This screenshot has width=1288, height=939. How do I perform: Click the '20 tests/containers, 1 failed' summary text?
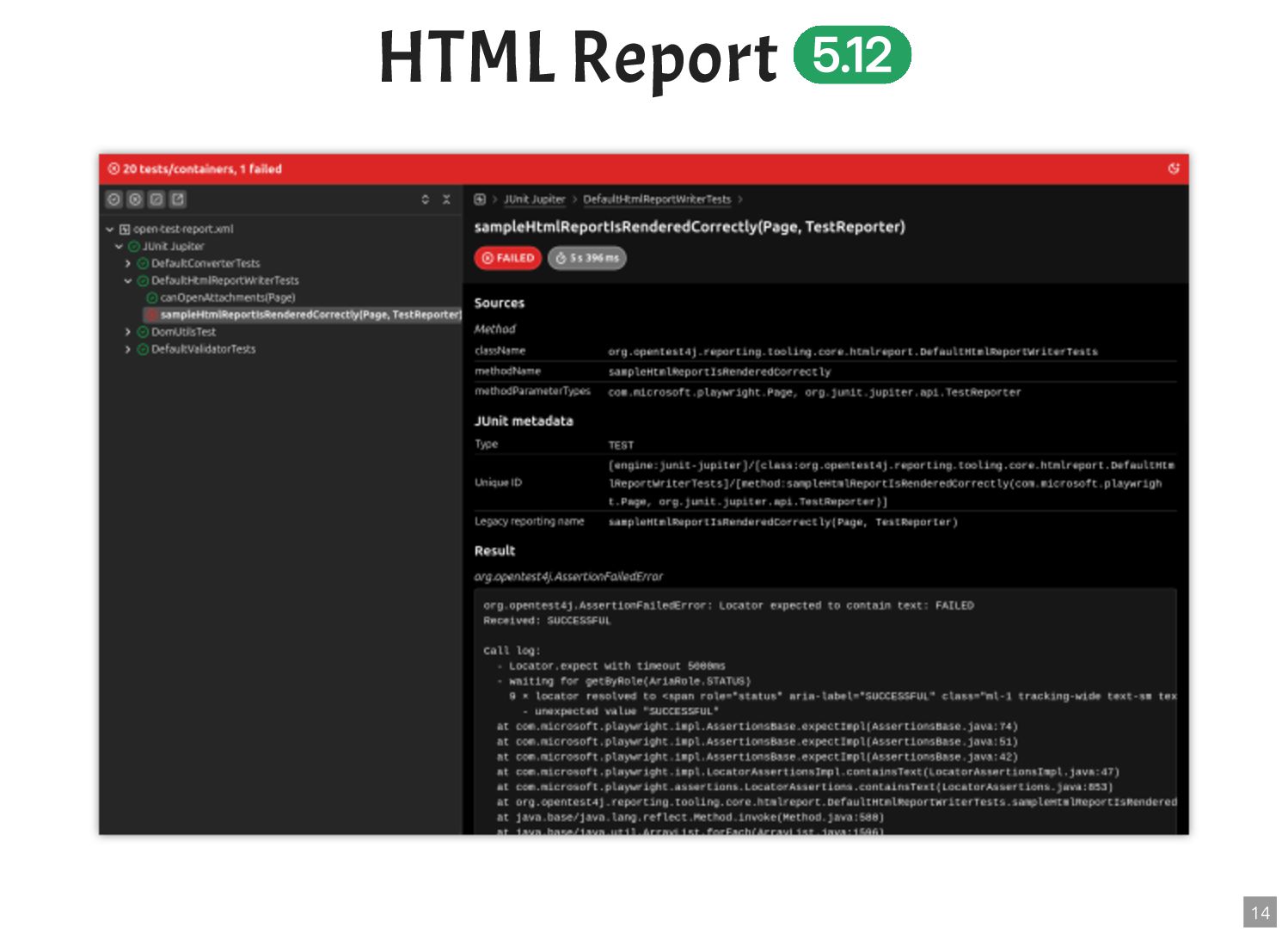pyautogui.click(x=202, y=169)
